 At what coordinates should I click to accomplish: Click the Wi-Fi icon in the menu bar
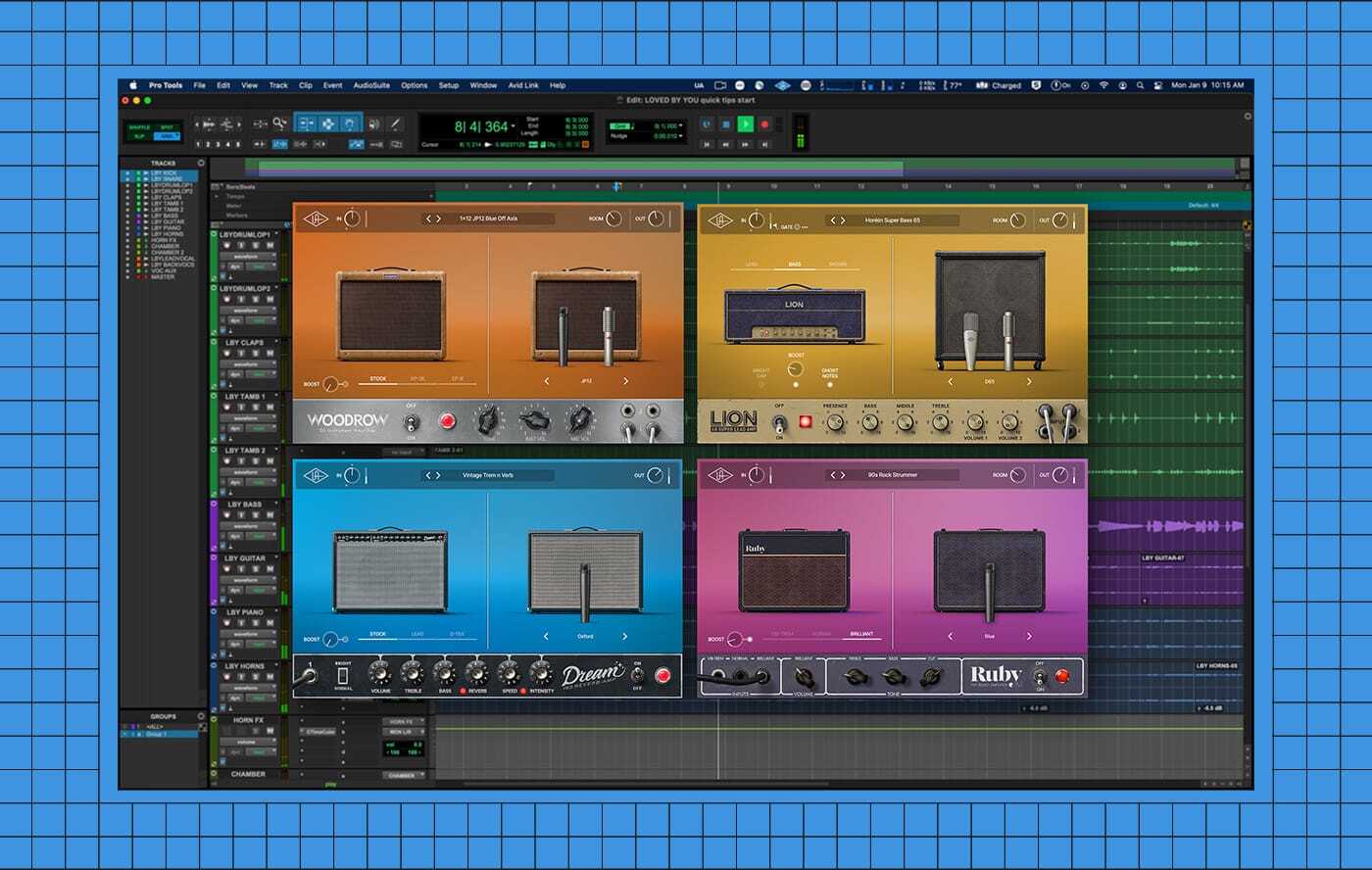[1103, 85]
